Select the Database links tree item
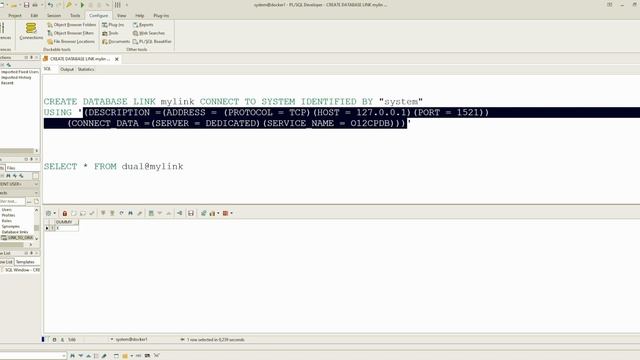The width and height of the screenshot is (640, 360). (x=15, y=232)
